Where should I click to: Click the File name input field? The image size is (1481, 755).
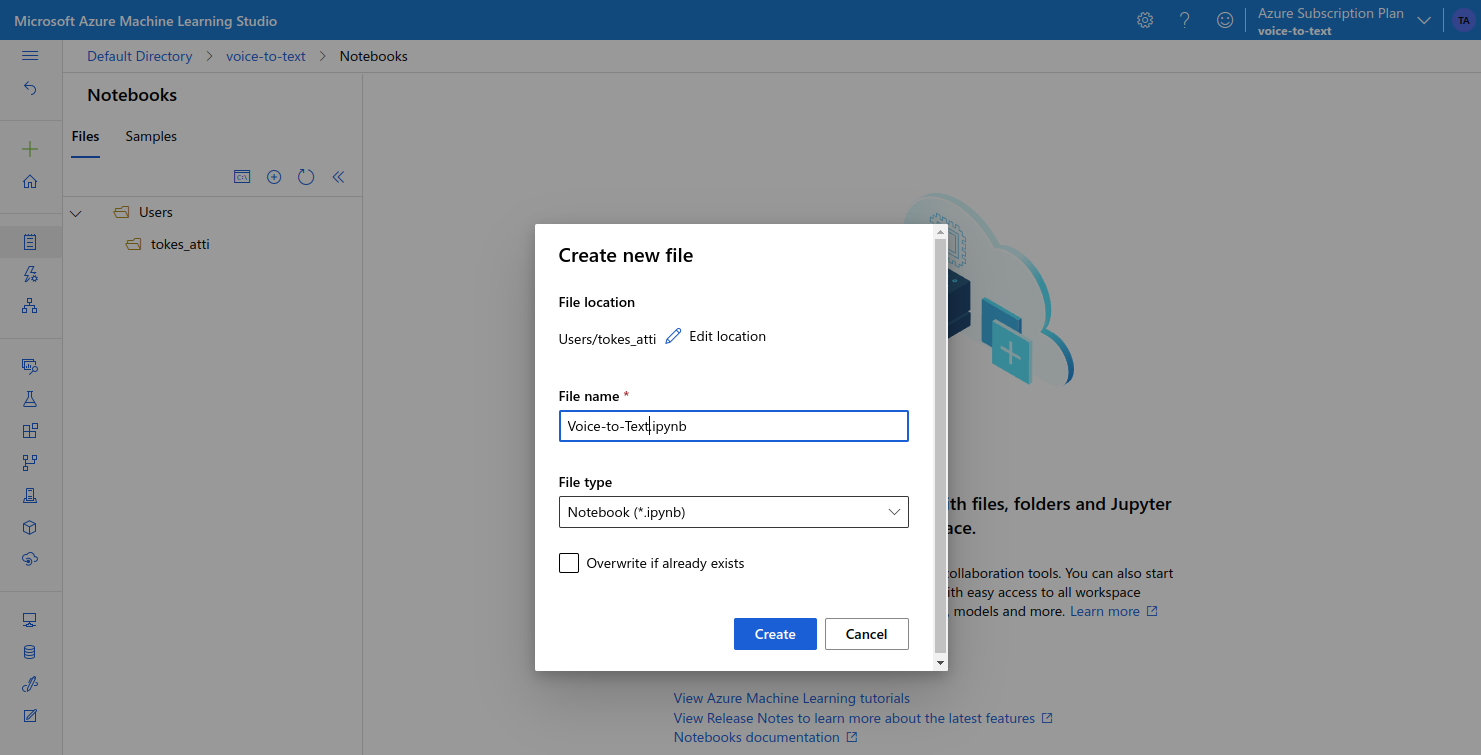[734, 426]
